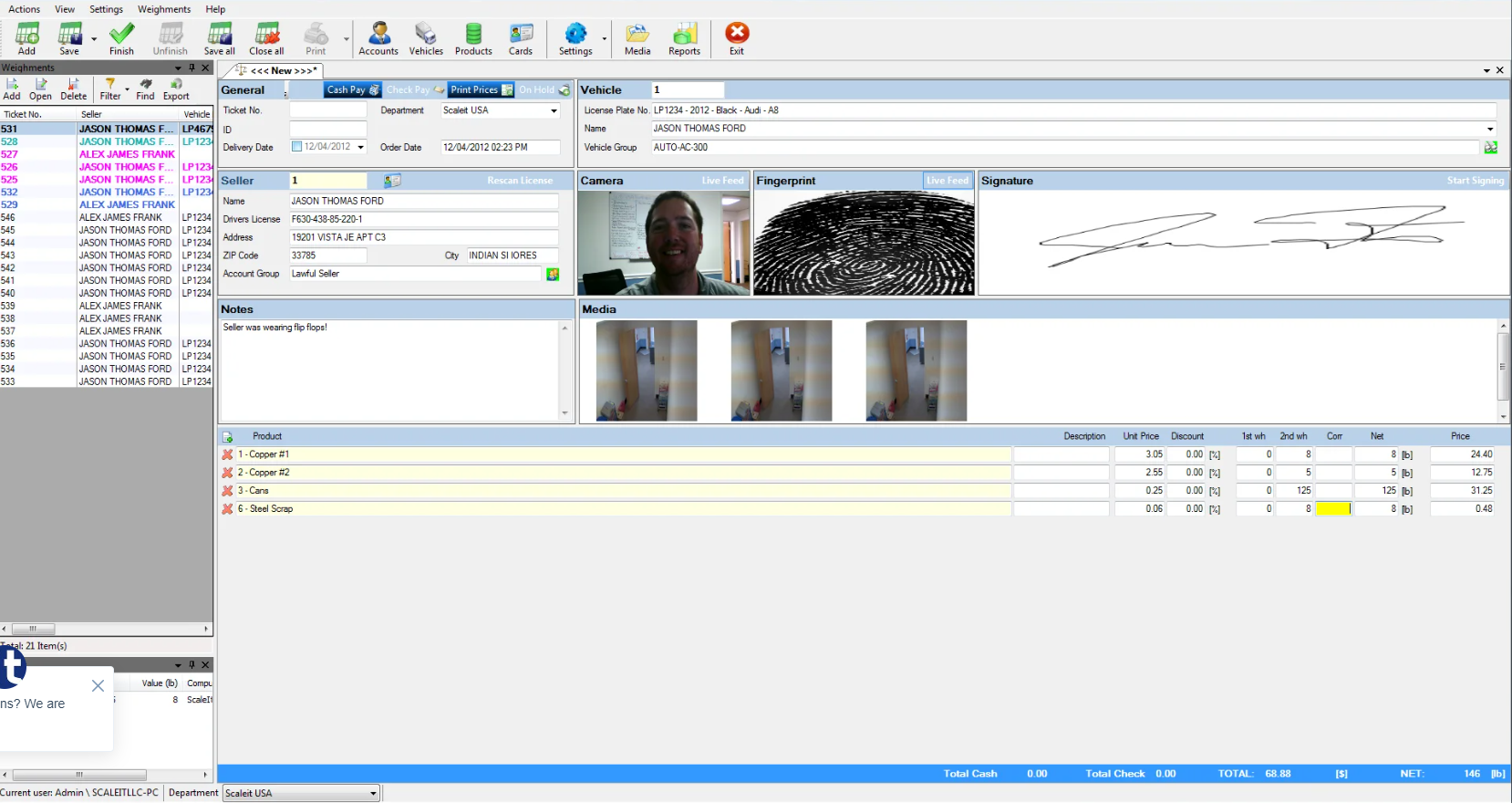Open the Vehicles toolbar icon
Screen dimensions: 1512x803
click(426, 38)
